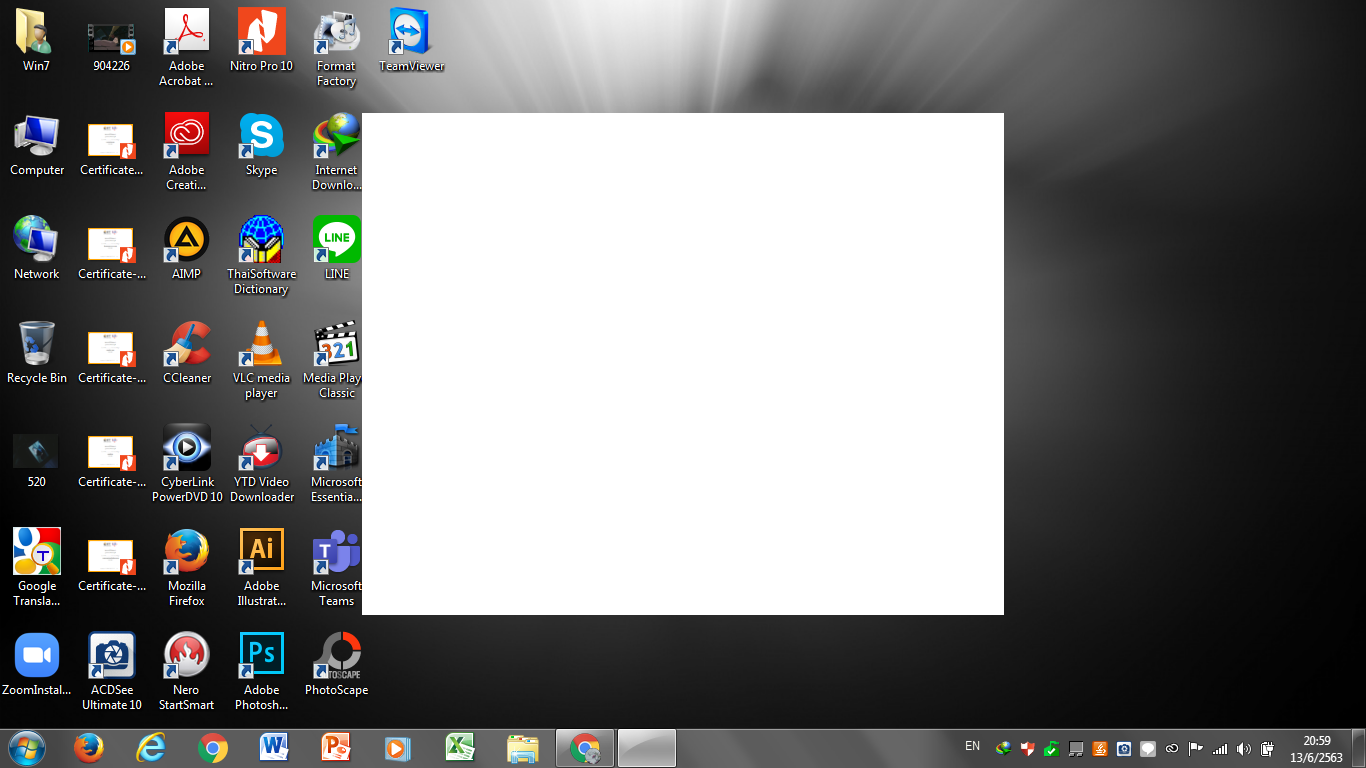Launch the Adobe Photoshop desktop shortcut
The height and width of the screenshot is (768, 1366).
coord(261,671)
